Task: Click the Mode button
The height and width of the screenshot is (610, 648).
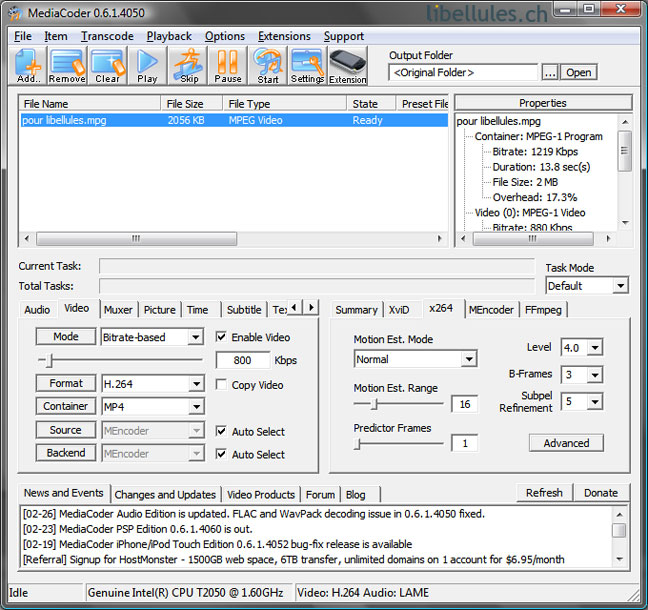Action: [66, 336]
